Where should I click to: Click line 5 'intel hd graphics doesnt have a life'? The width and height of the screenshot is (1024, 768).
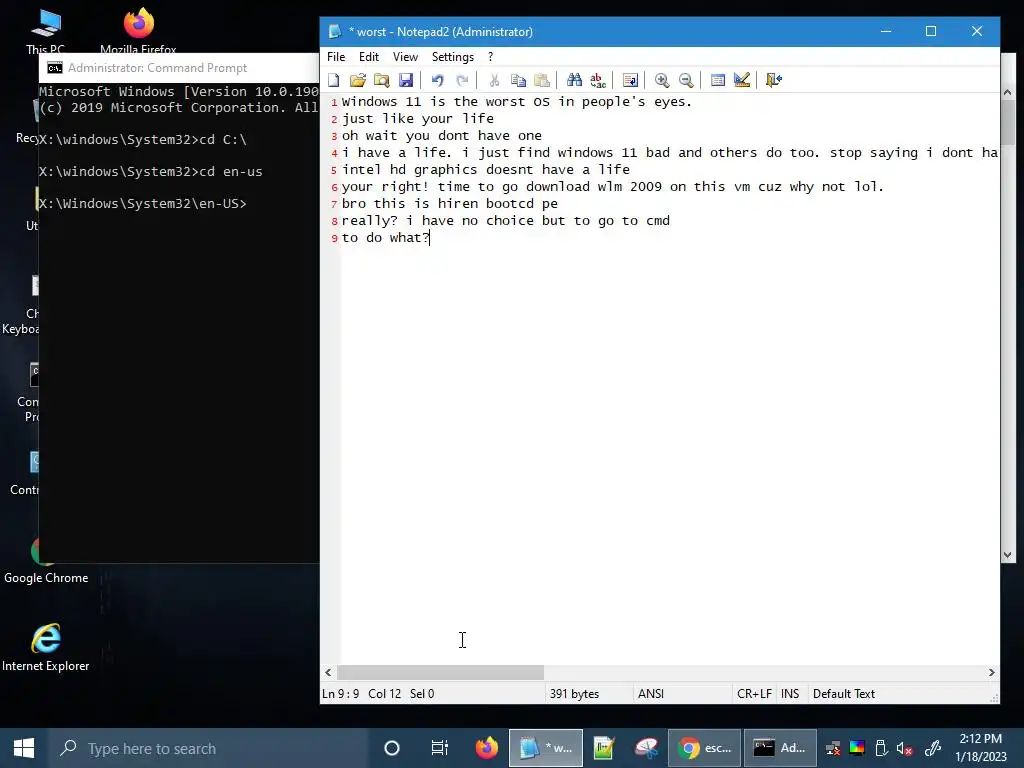[486, 170]
